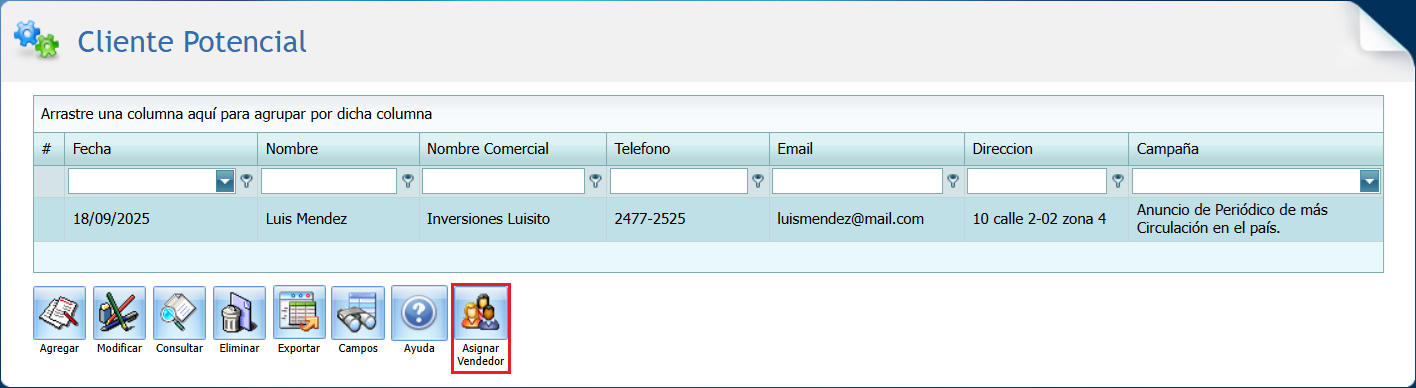The height and width of the screenshot is (388, 1416).
Task: Sort by the Telefono column header
Action: (688, 149)
